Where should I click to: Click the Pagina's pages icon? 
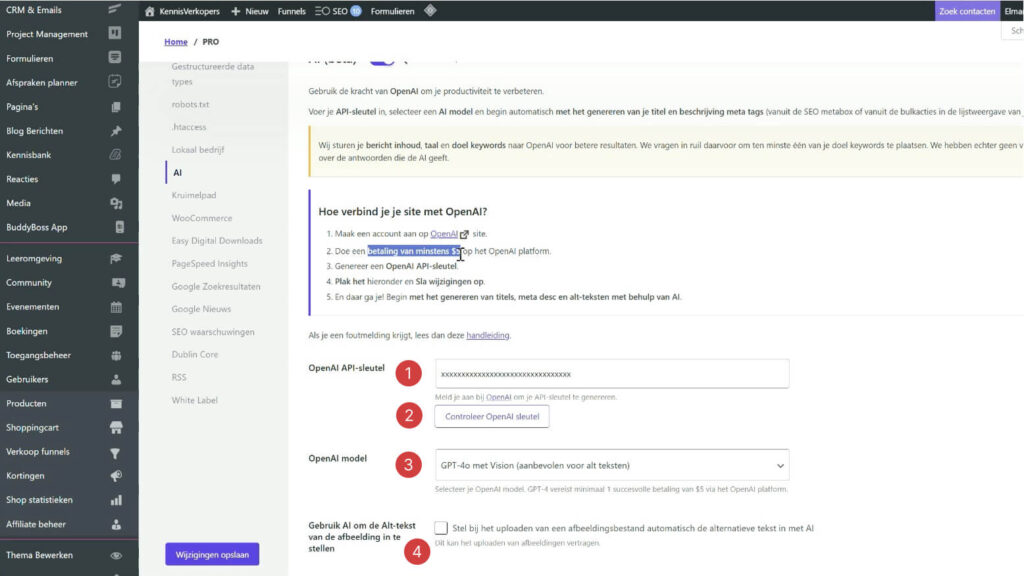coord(116,106)
